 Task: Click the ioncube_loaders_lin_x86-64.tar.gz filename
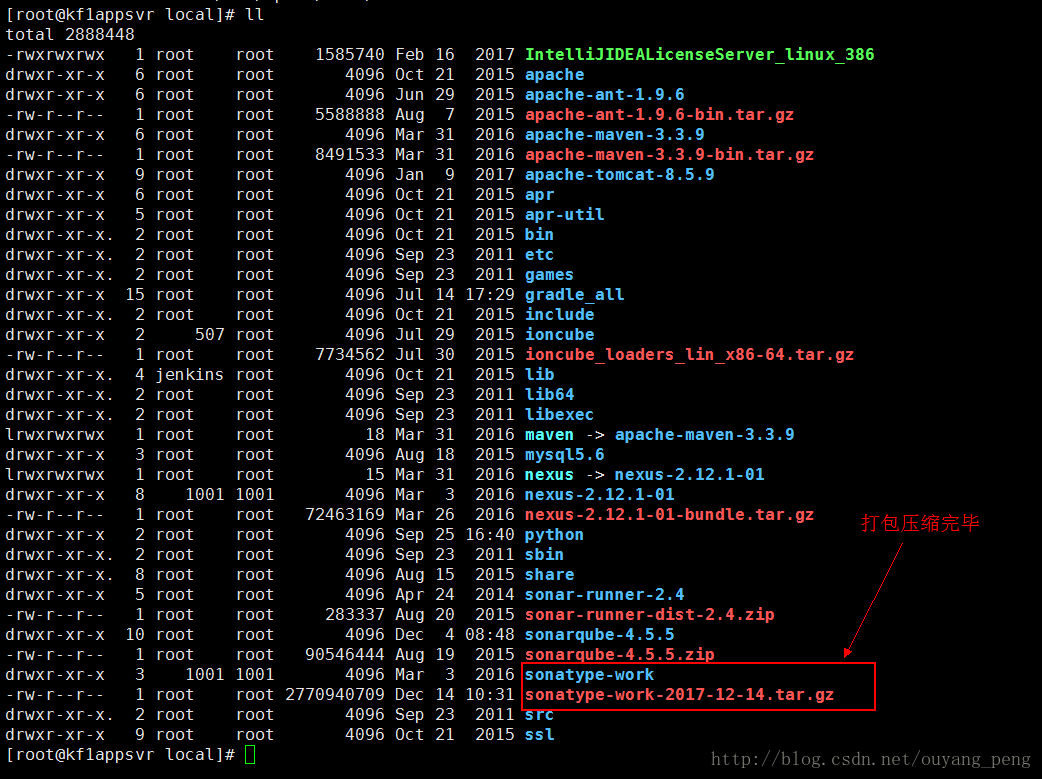(689, 354)
